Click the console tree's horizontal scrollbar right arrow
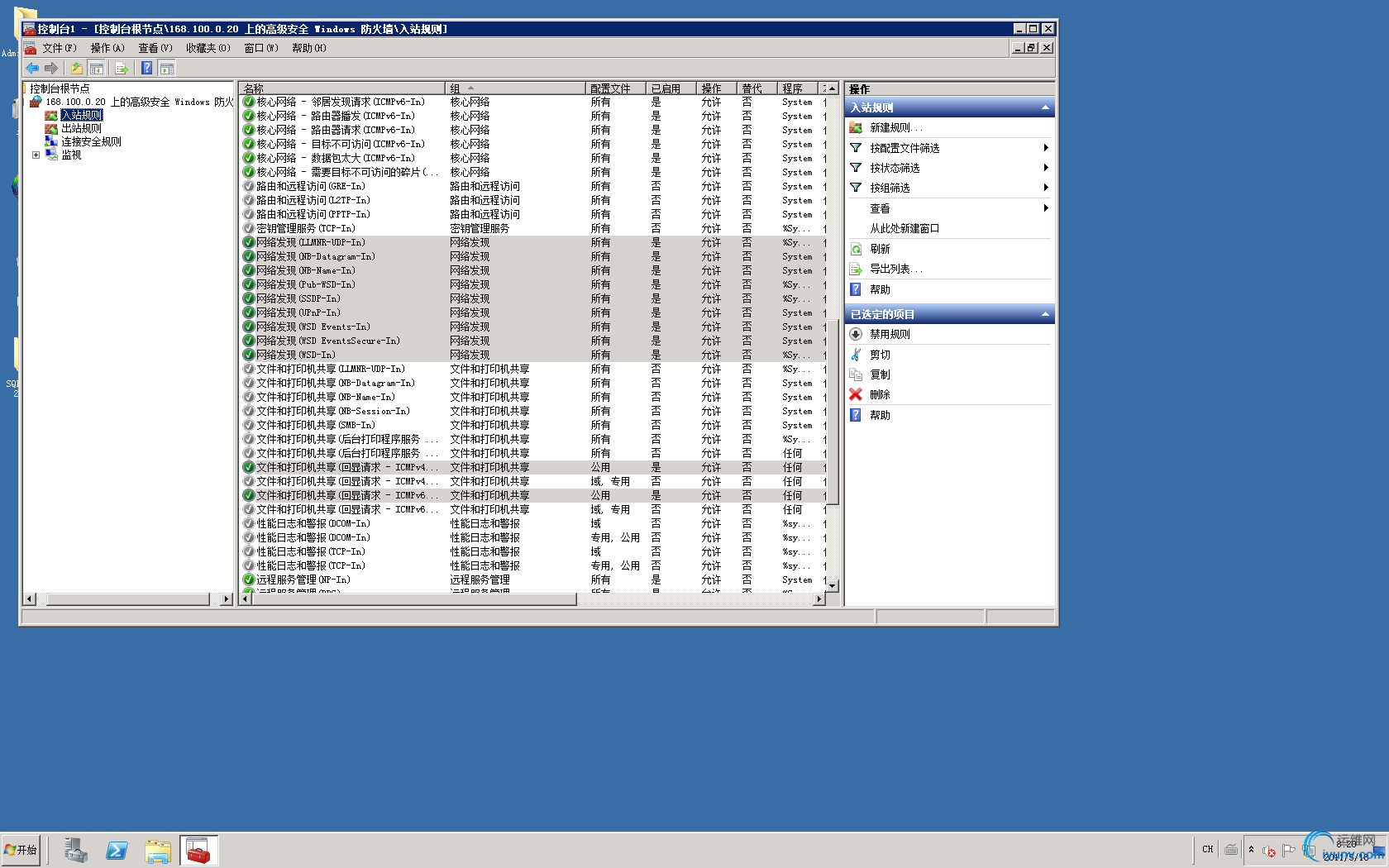The width and height of the screenshot is (1389, 868). [227, 599]
